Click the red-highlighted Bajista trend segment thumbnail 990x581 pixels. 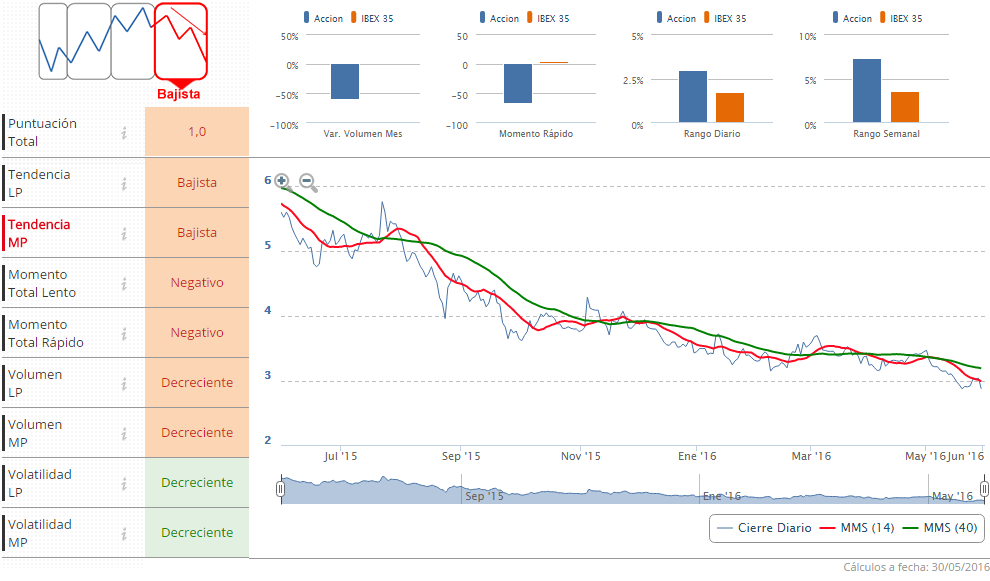pos(181,42)
